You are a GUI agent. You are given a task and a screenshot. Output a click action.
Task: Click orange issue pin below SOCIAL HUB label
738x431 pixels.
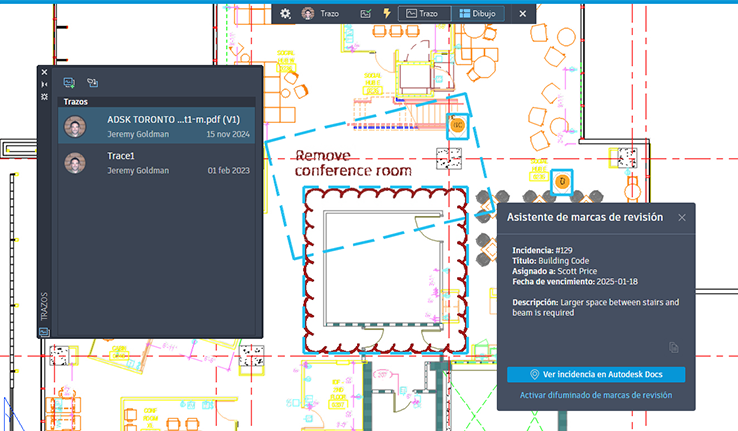(562, 181)
